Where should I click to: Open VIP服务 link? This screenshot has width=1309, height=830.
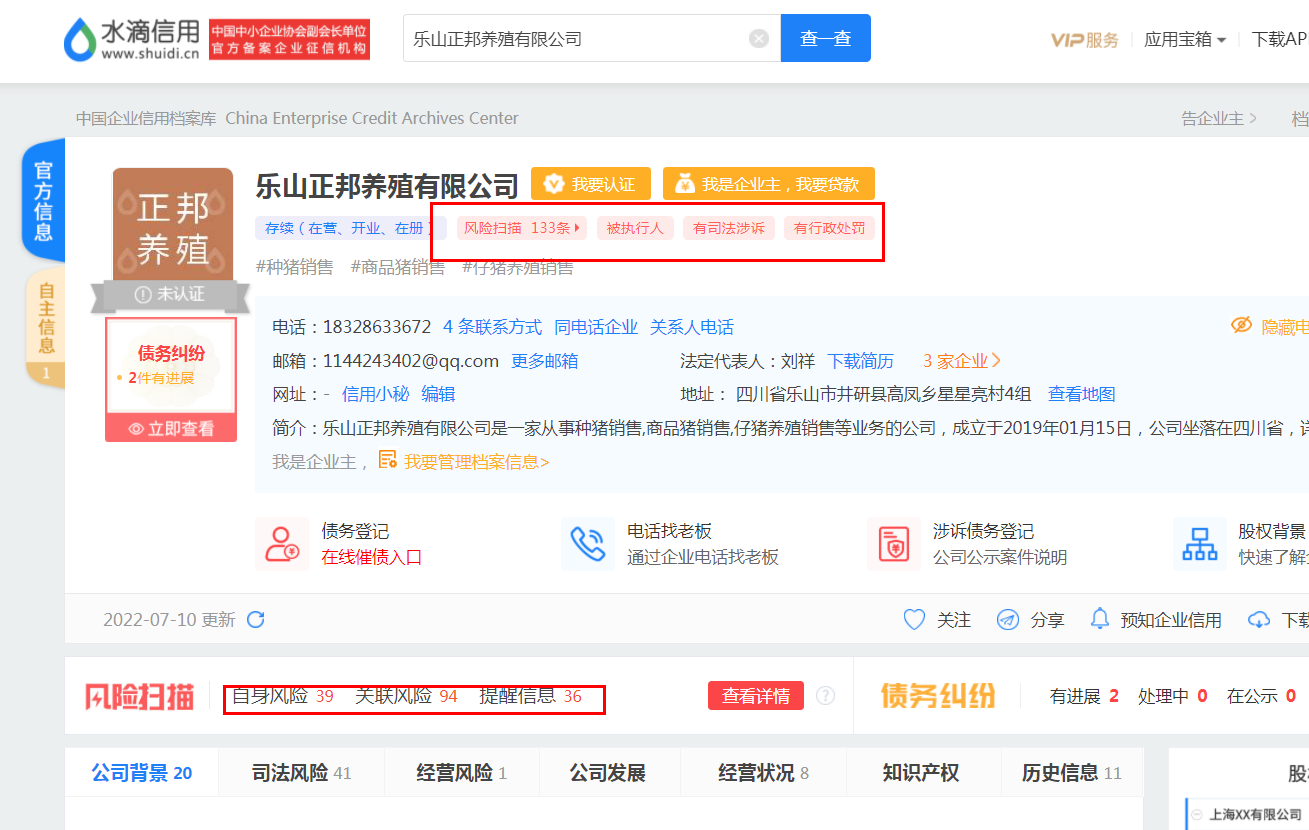point(1085,40)
